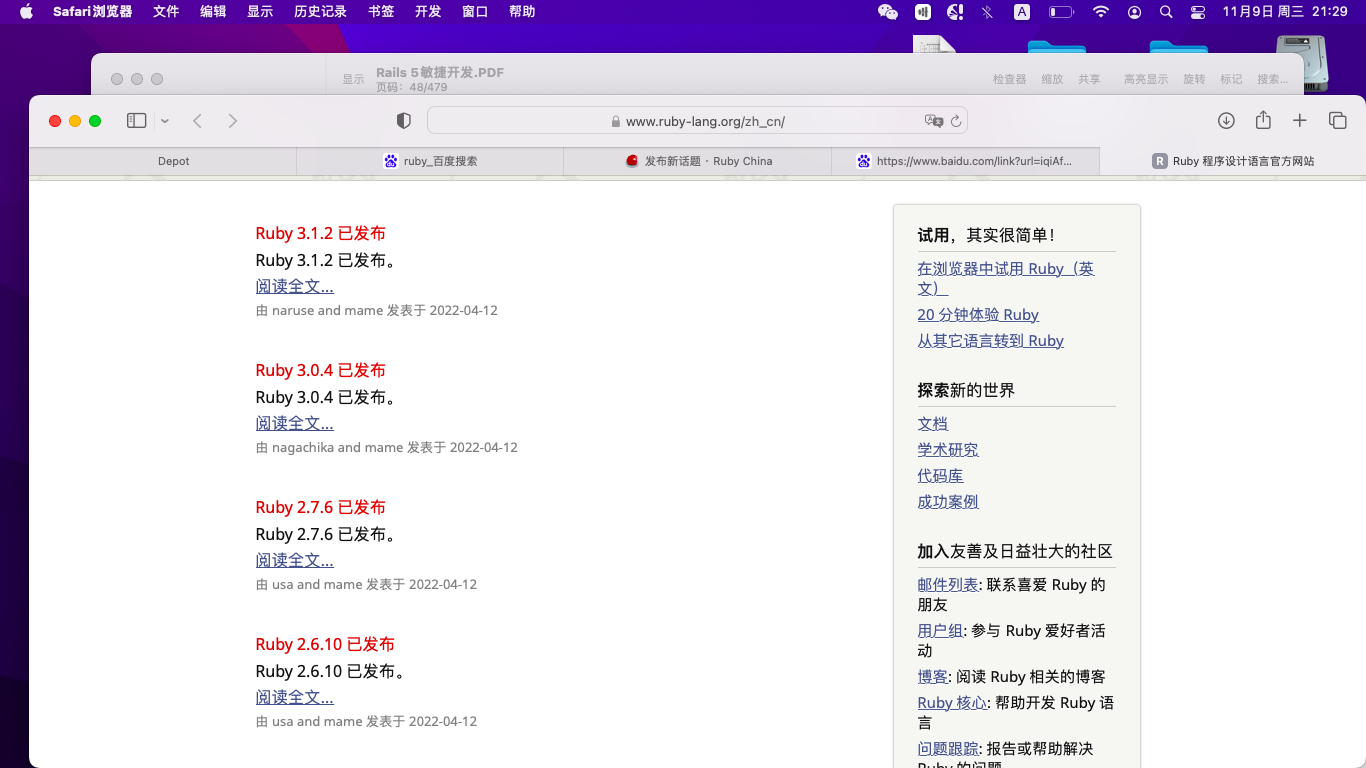The width and height of the screenshot is (1366, 768).
Task: Click 标记 in Preview window toolbar
Action: [1231, 79]
